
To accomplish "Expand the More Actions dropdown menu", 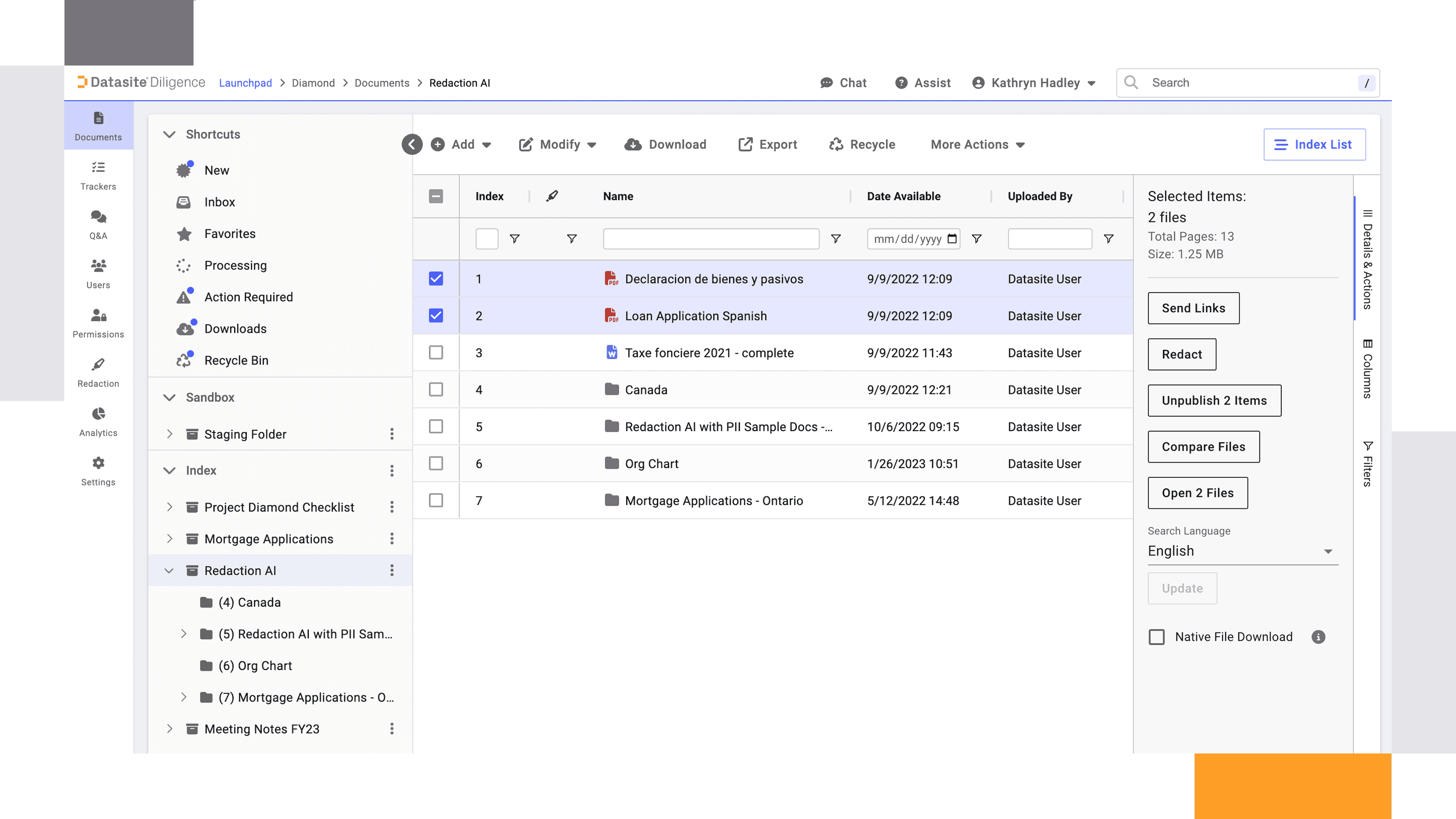I will [x=977, y=145].
